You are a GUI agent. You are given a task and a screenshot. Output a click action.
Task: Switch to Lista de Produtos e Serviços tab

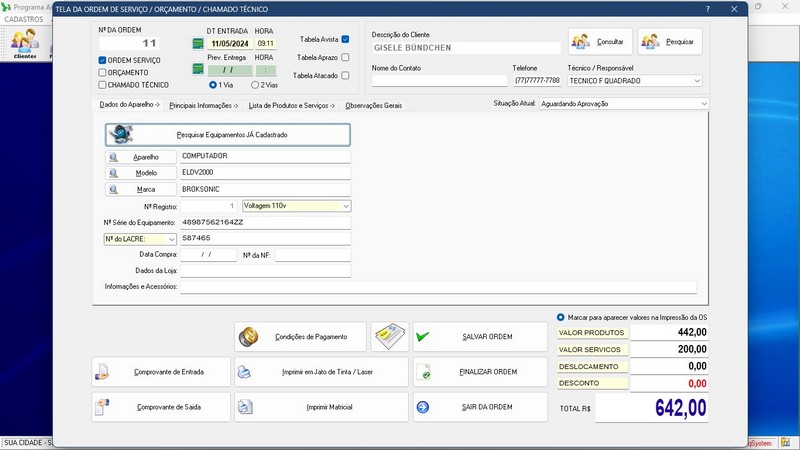291,105
